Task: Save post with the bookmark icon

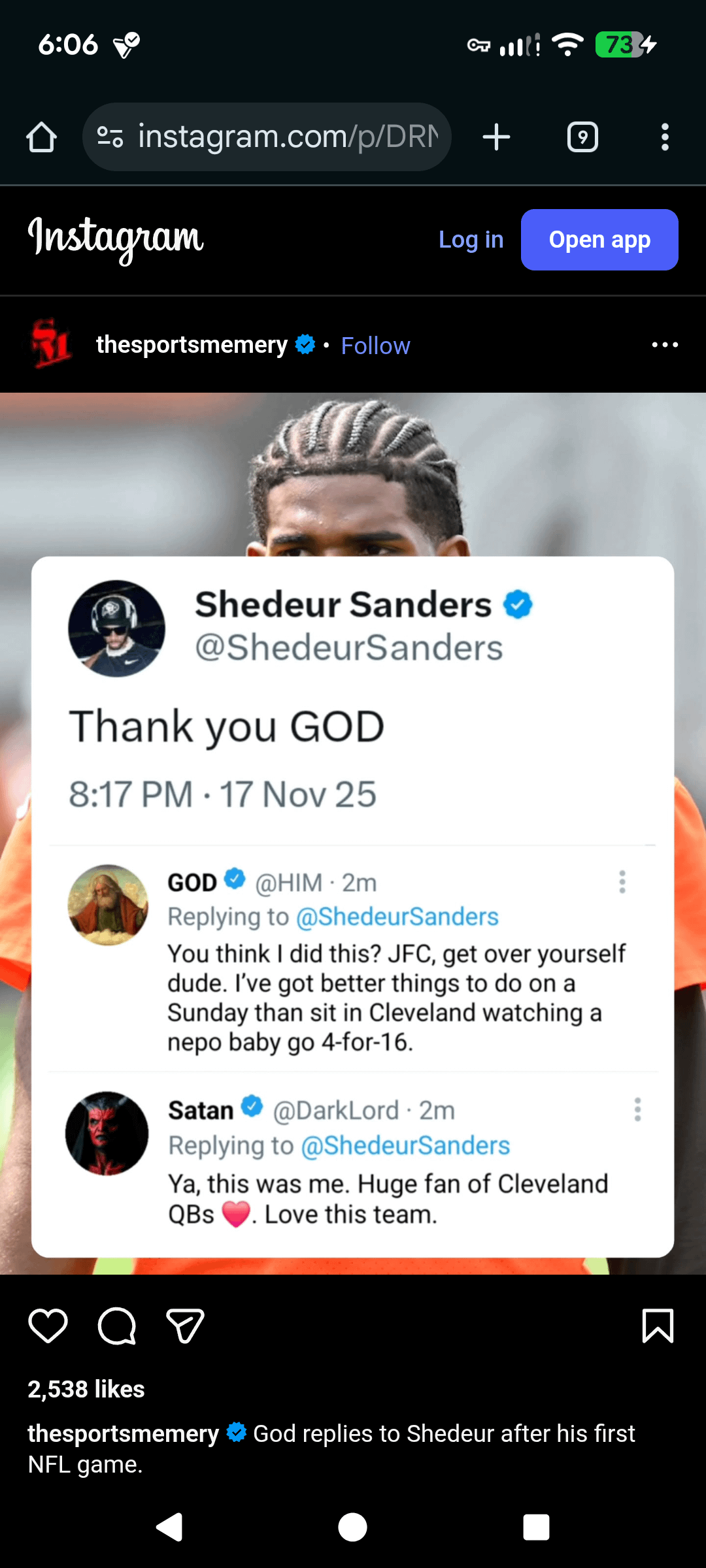Action: [x=658, y=1326]
